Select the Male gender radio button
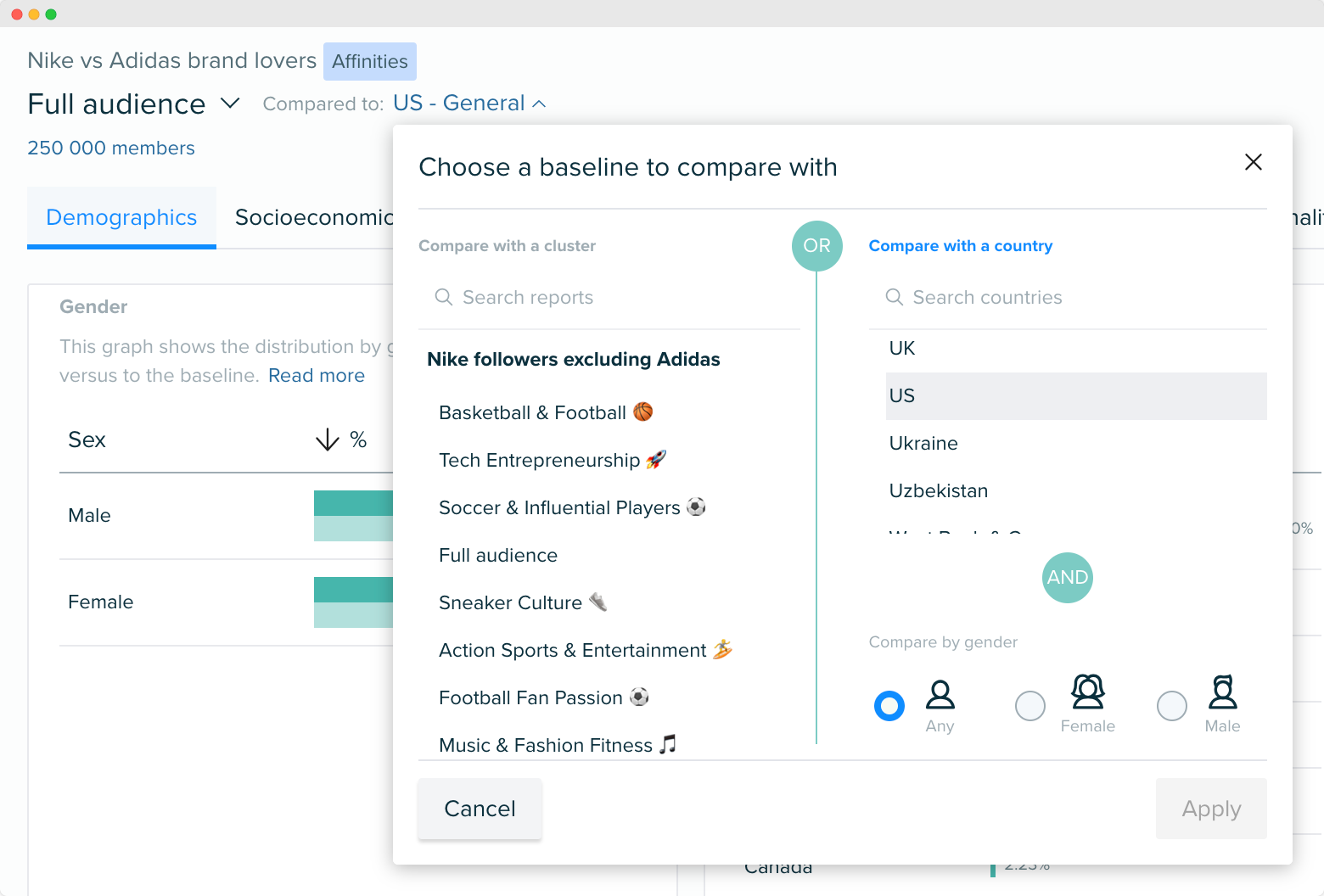The height and width of the screenshot is (896, 1324). click(x=1172, y=706)
